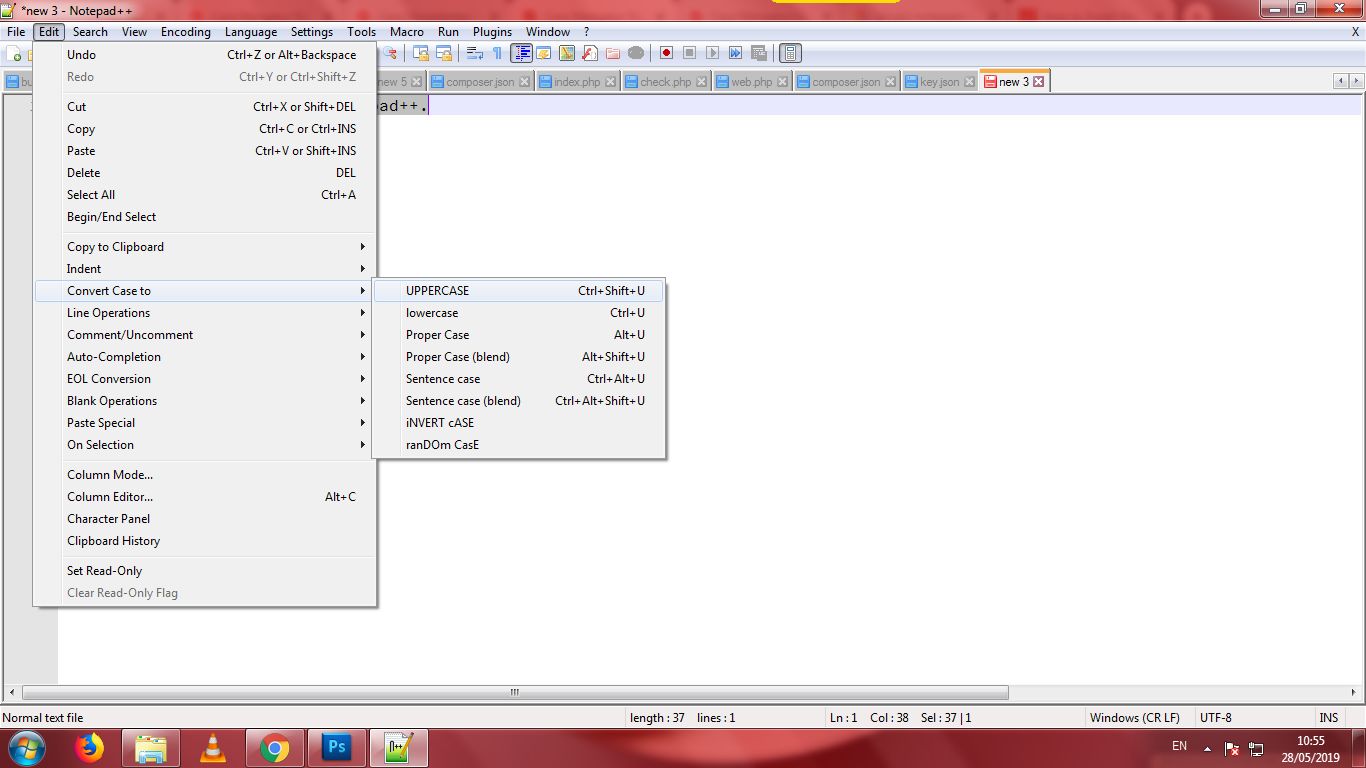Click the Document Map toolbar icon

click(791, 52)
